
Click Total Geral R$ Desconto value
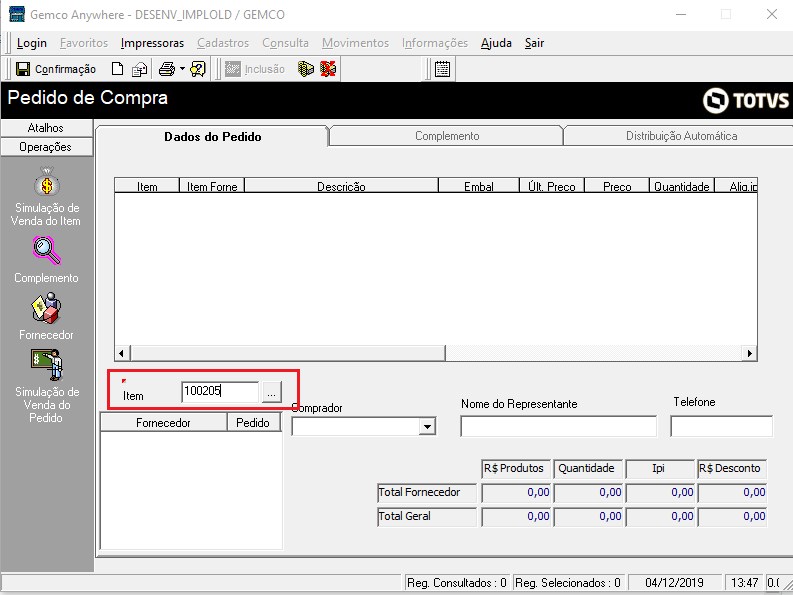pyautogui.click(x=732, y=517)
